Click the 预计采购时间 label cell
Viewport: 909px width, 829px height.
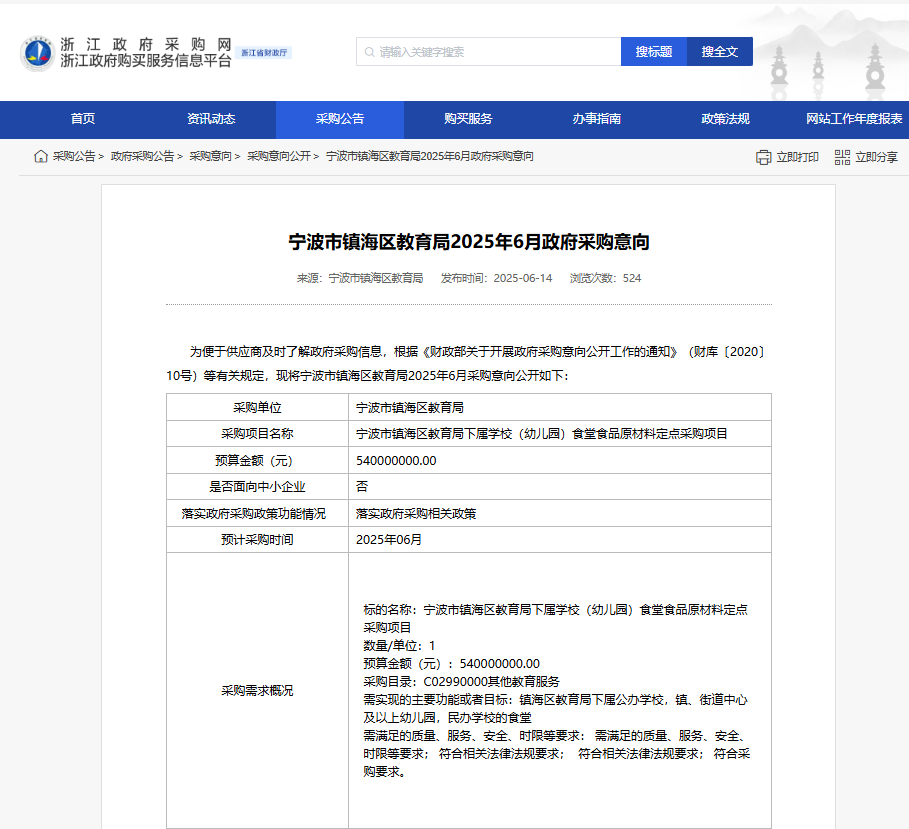[257, 540]
